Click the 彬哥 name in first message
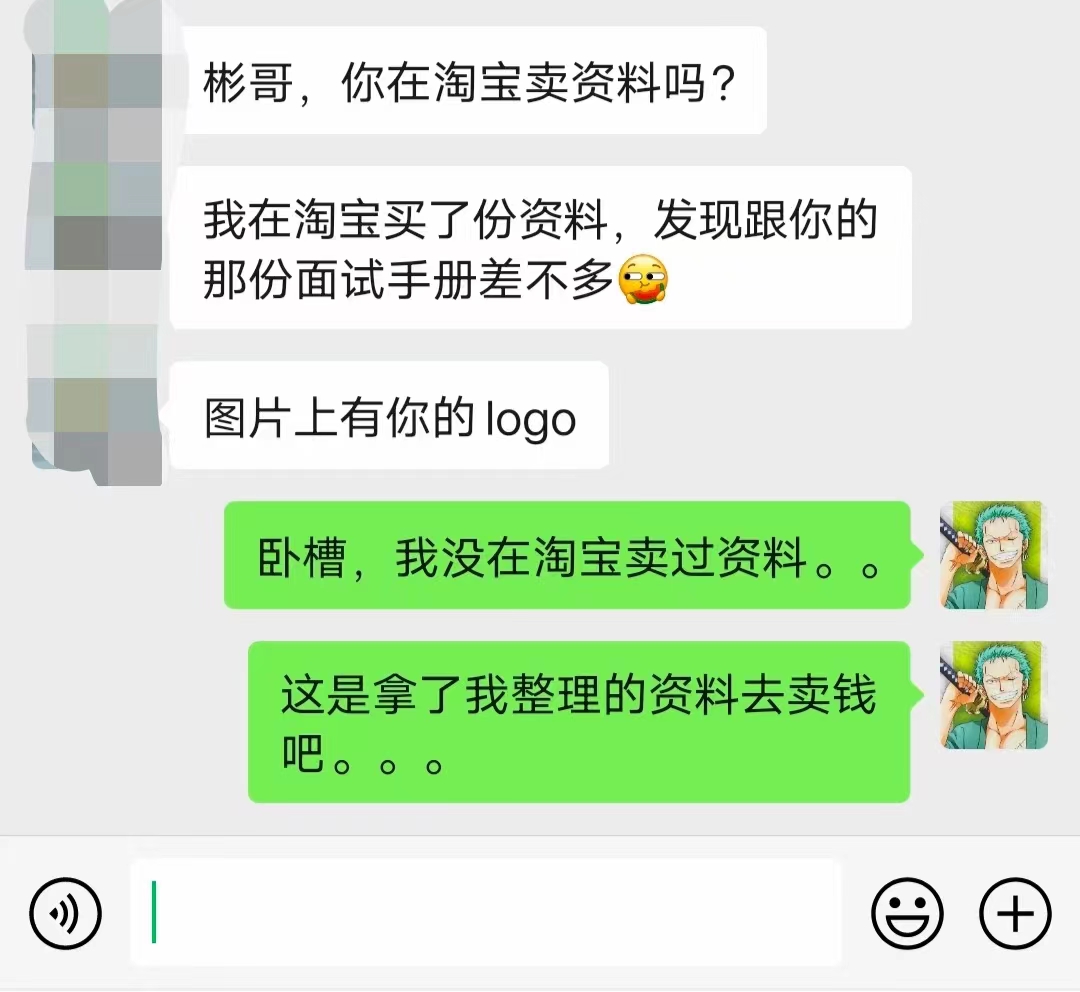The height and width of the screenshot is (992, 1080). click(248, 83)
